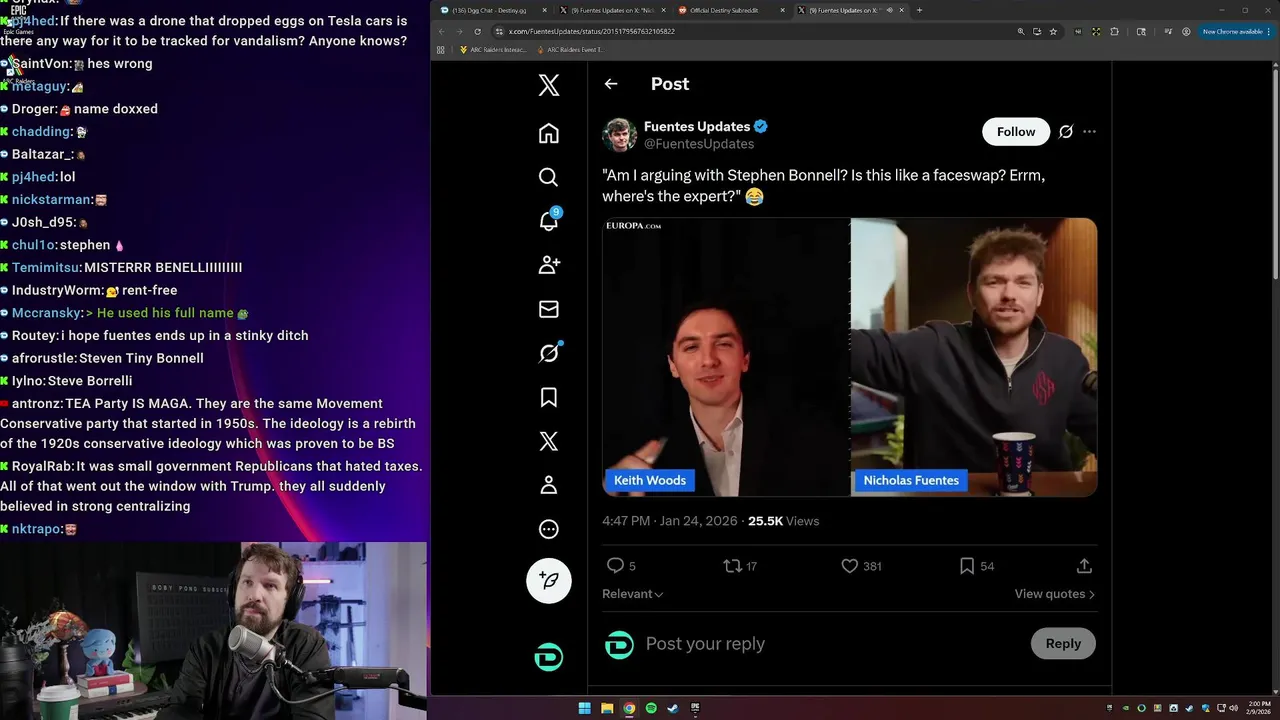Screen dimensions: 1280x720
Task: Open ARC Raiders Interactive bookmark
Action: tap(493, 49)
